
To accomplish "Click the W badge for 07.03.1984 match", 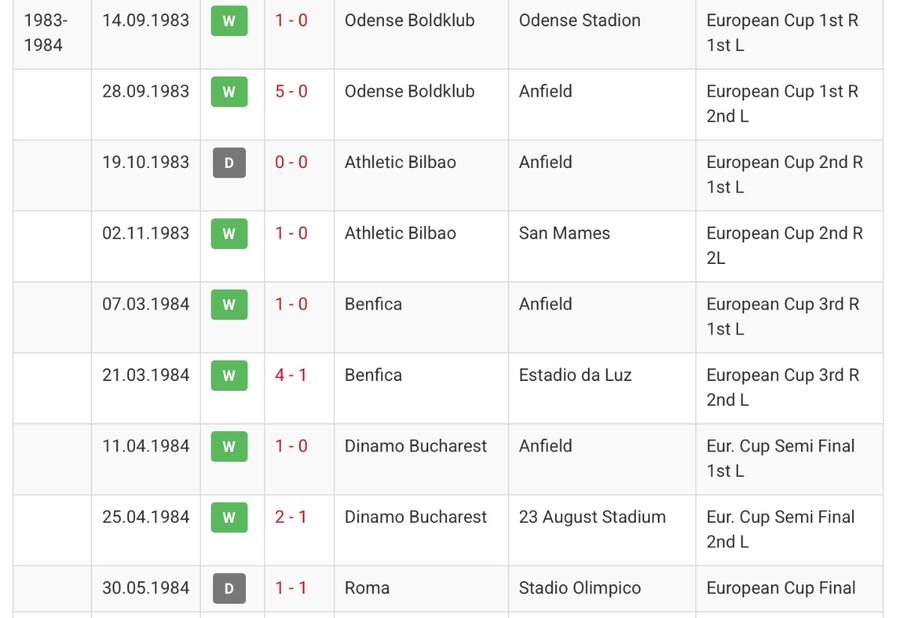I will [x=229, y=305].
